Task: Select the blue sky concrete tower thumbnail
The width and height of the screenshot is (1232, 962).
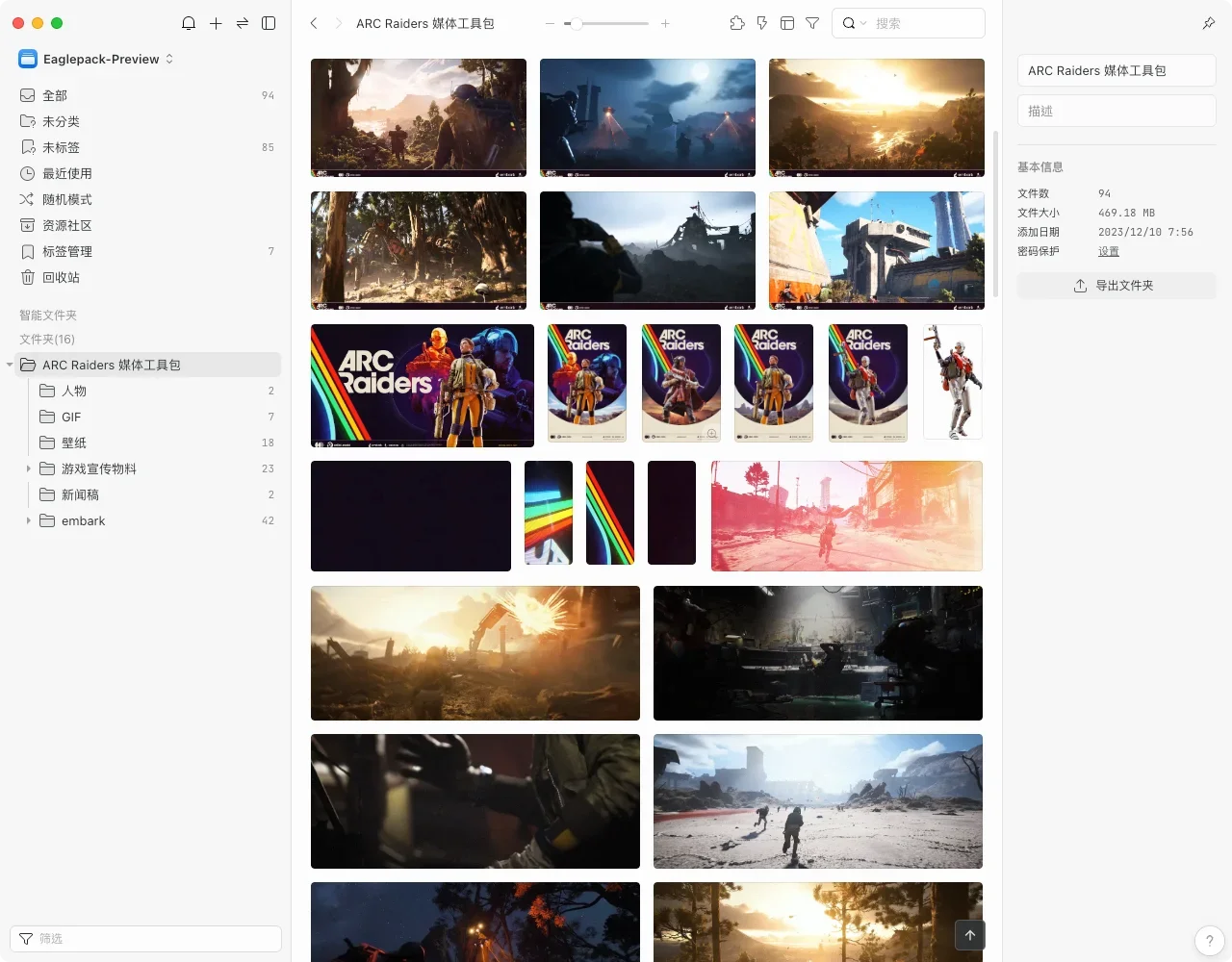Action: coord(877,250)
